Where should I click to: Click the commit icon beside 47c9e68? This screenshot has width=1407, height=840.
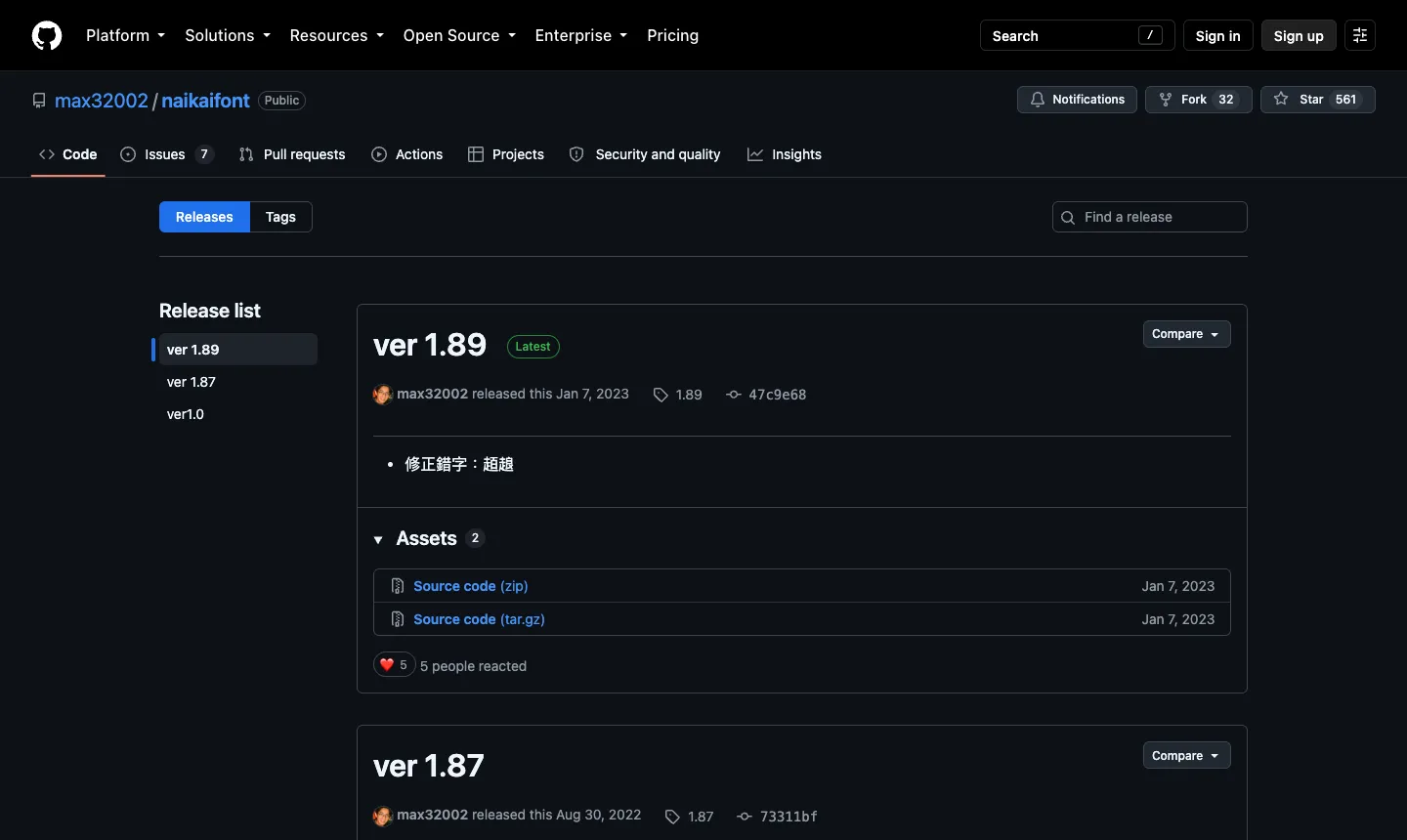pos(734,395)
